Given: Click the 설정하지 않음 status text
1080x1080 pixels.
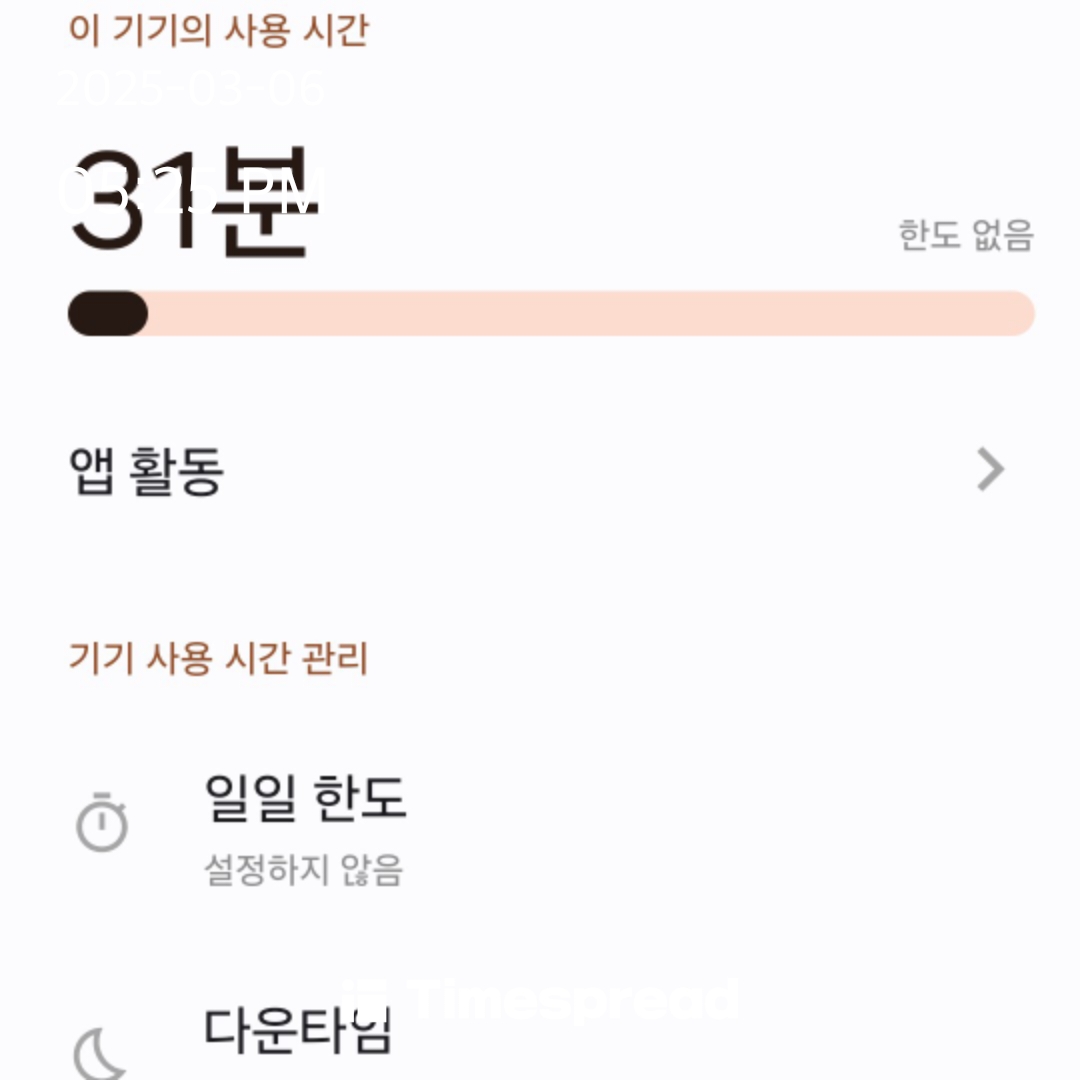Looking at the screenshot, I should 303,870.
